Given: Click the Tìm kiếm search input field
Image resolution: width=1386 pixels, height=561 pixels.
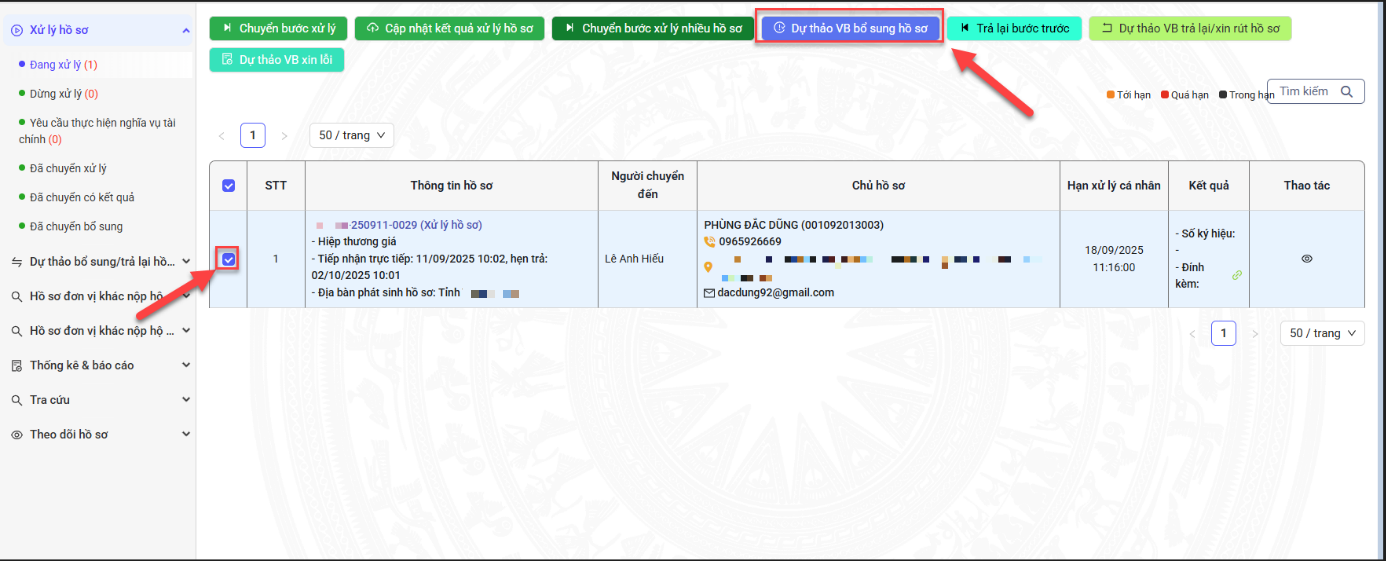Looking at the screenshot, I should (1304, 92).
